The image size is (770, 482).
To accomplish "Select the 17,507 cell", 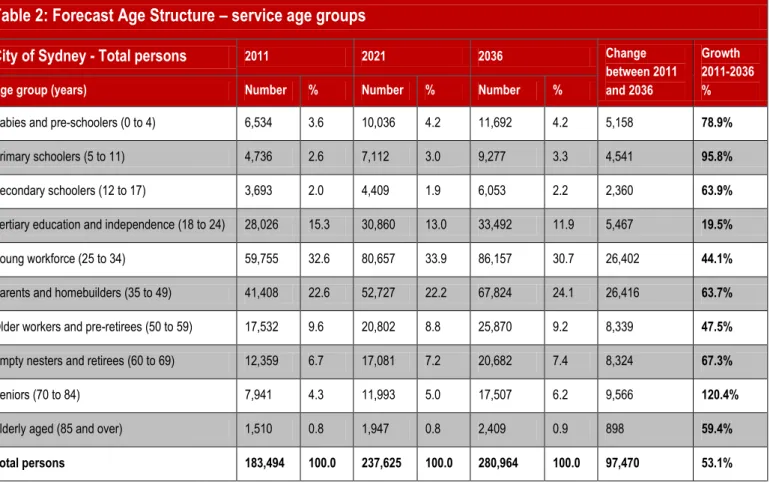I will pos(495,395).
